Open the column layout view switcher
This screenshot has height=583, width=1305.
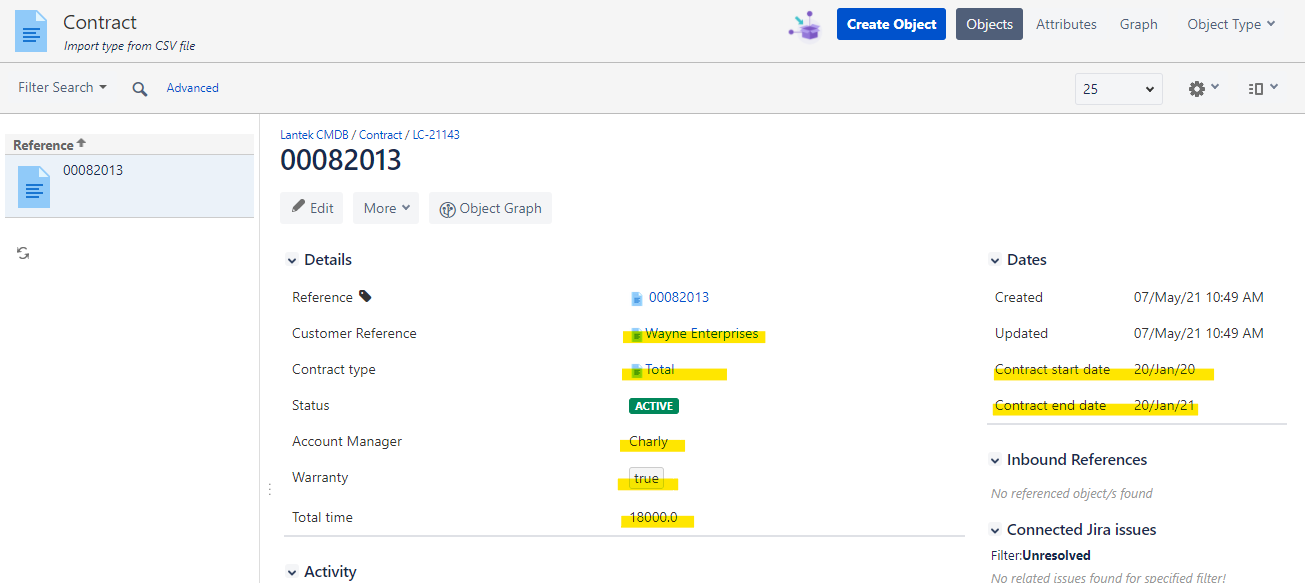(1263, 88)
